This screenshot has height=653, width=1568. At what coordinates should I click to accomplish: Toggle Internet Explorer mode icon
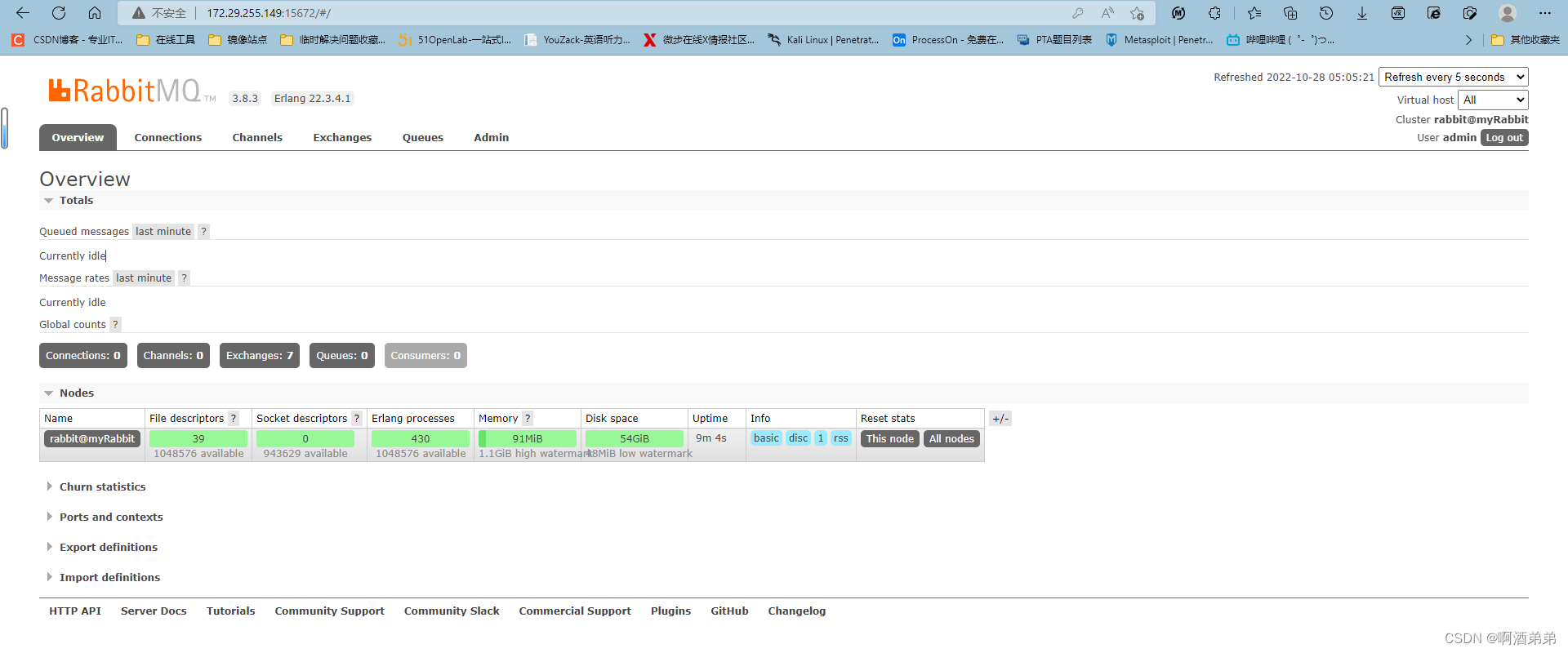(1434, 13)
